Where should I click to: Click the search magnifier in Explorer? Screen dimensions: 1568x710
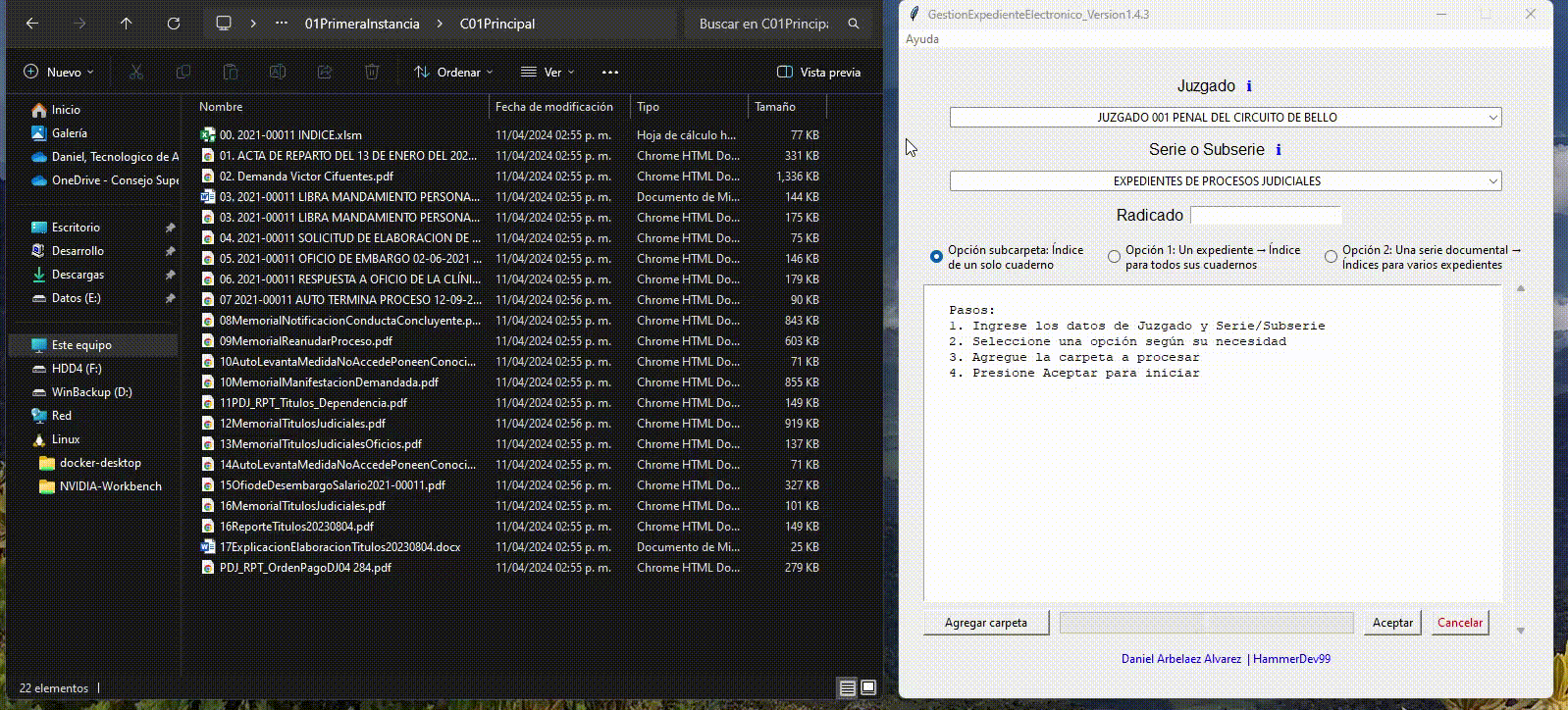click(x=854, y=24)
